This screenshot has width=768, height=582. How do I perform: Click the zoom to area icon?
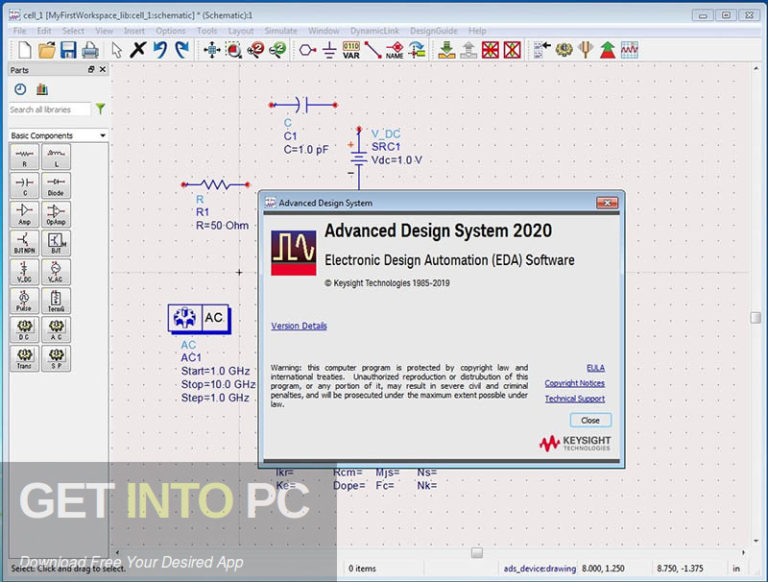tap(234, 50)
